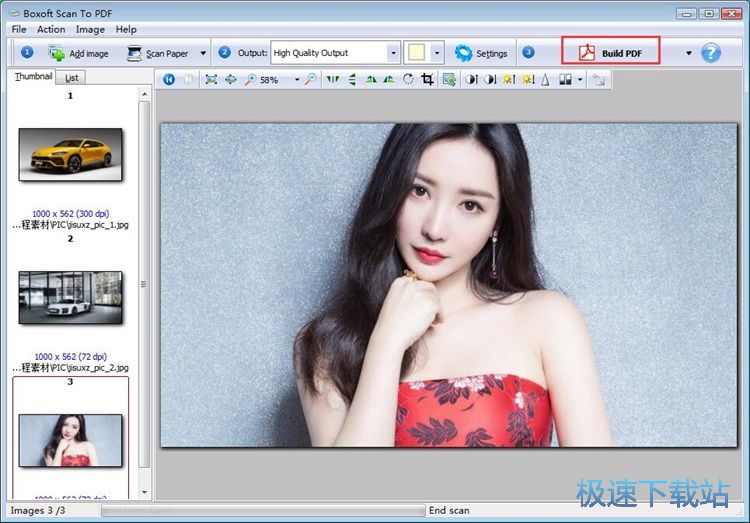
Task: Click thumbnail scrollbar down arrow
Action: click(144, 492)
